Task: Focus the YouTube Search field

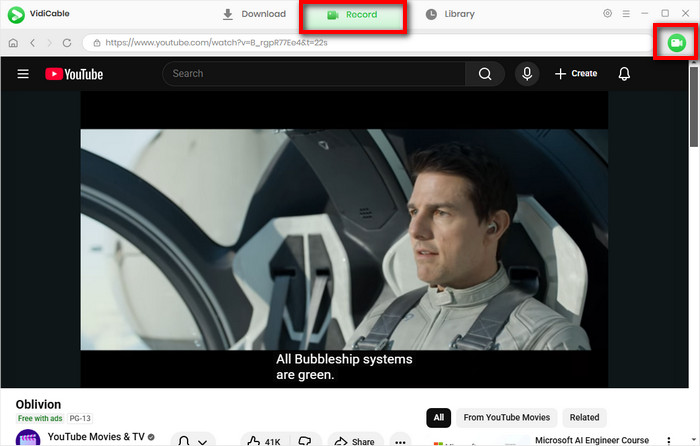Action: [x=314, y=74]
